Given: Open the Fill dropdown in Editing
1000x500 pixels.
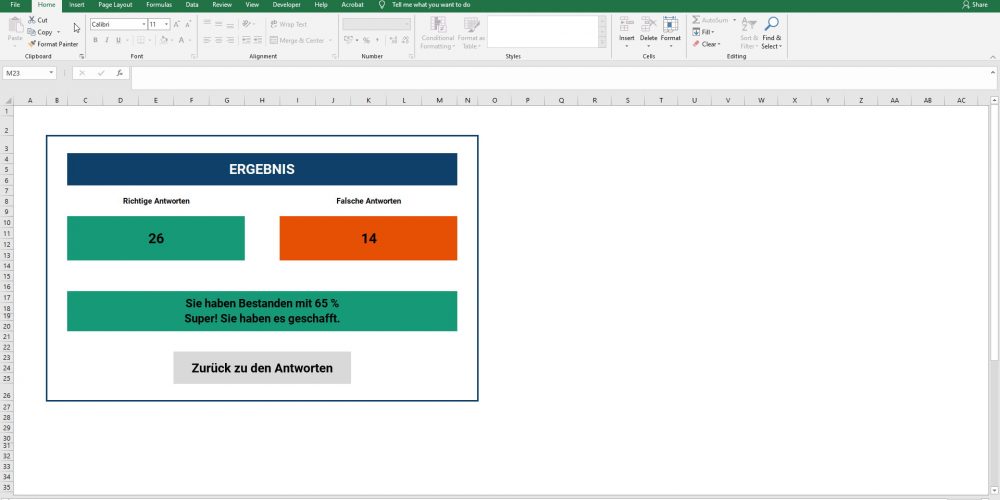Looking at the screenshot, I should tap(703, 32).
